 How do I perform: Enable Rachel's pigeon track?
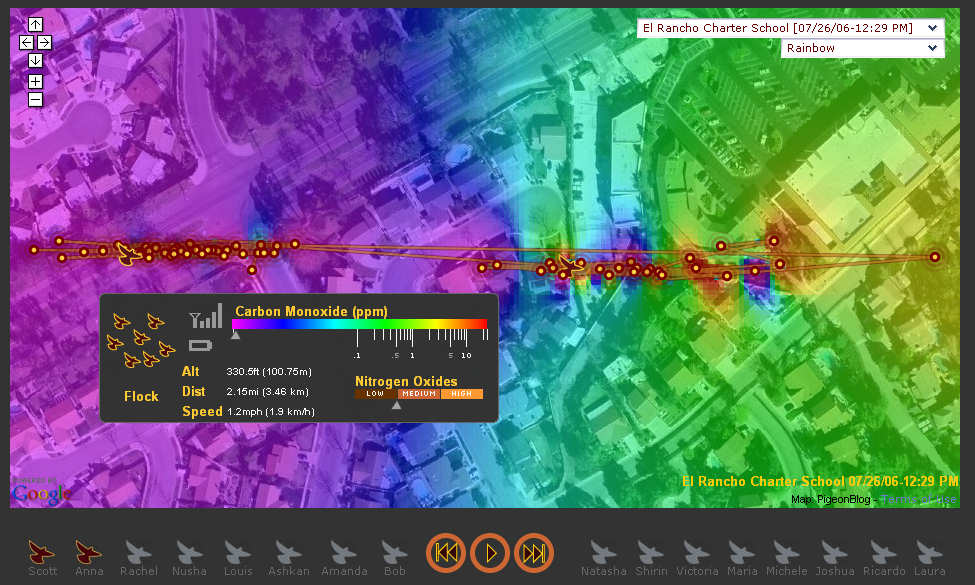click(x=138, y=552)
